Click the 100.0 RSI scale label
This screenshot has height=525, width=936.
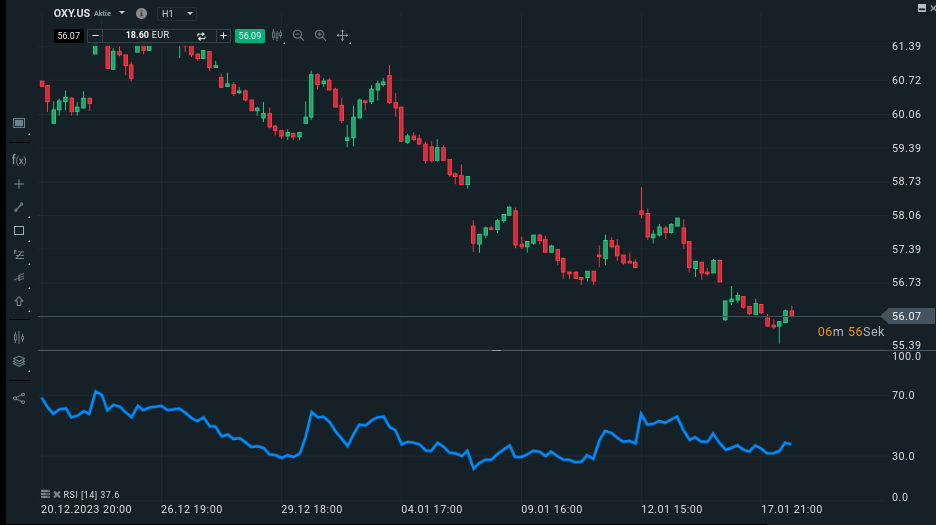(x=906, y=356)
